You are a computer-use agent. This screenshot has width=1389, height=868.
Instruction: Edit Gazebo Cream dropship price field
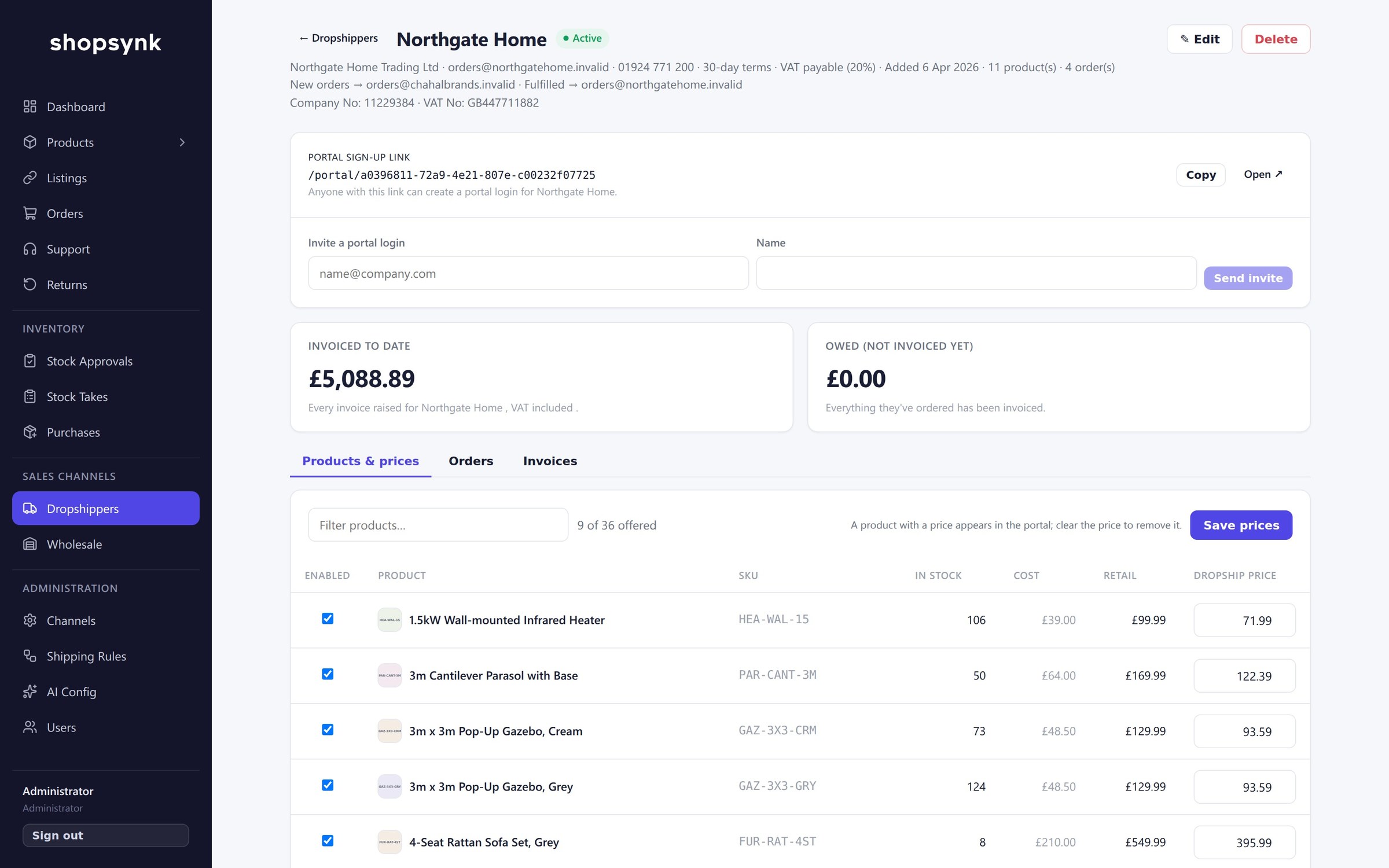point(1244,731)
